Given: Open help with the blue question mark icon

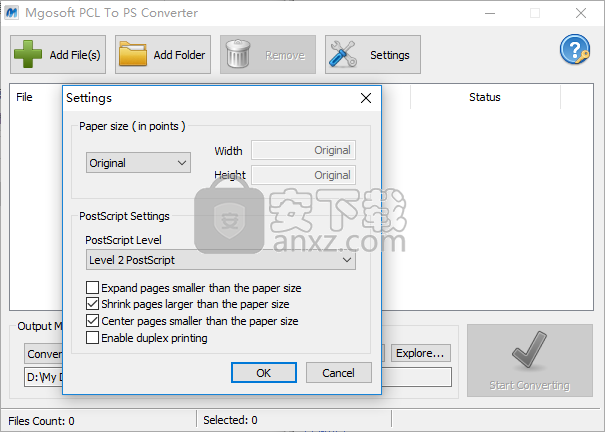Looking at the screenshot, I should coord(574,49).
